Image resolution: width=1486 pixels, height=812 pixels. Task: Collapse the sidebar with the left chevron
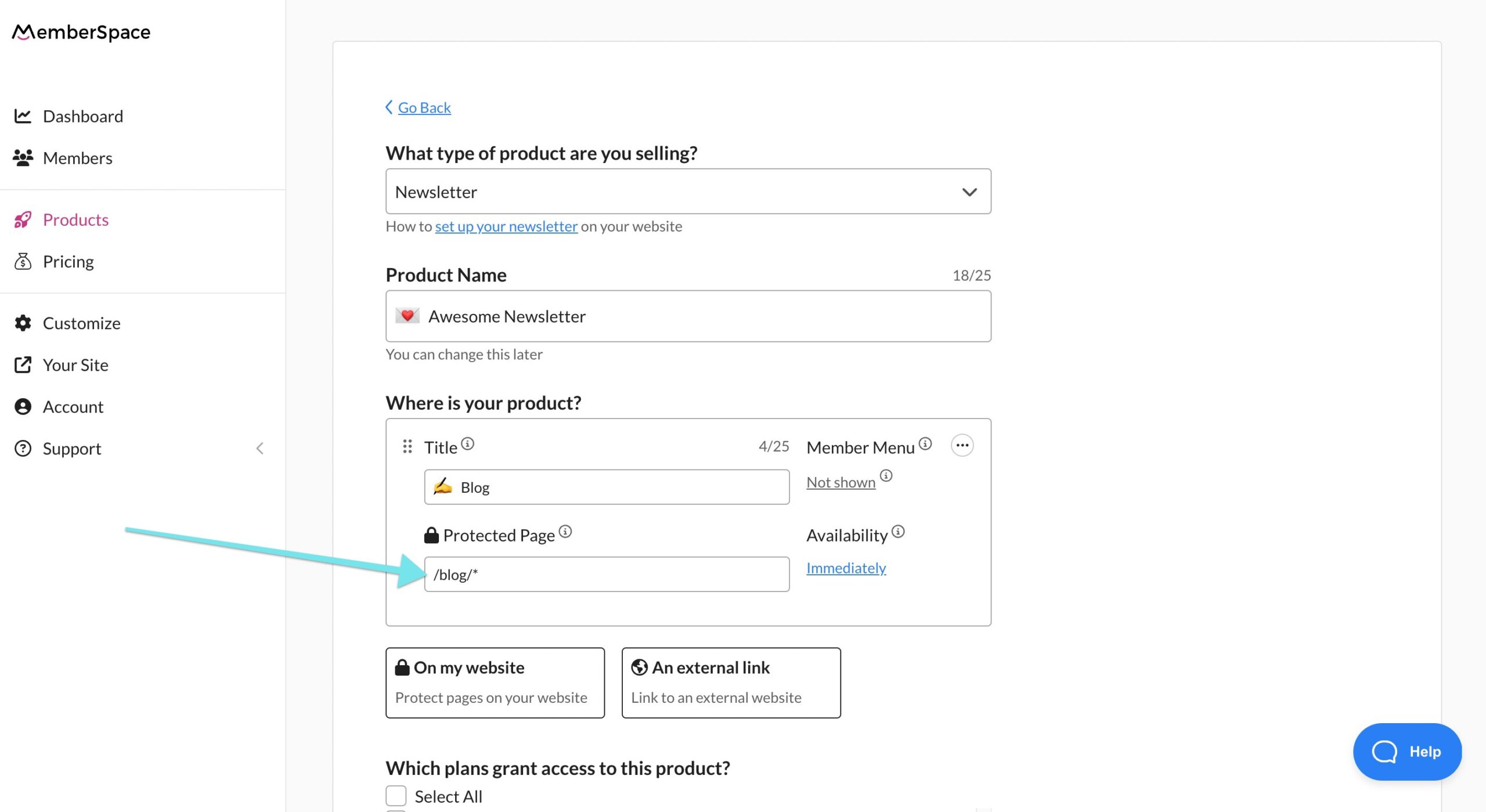coord(260,448)
